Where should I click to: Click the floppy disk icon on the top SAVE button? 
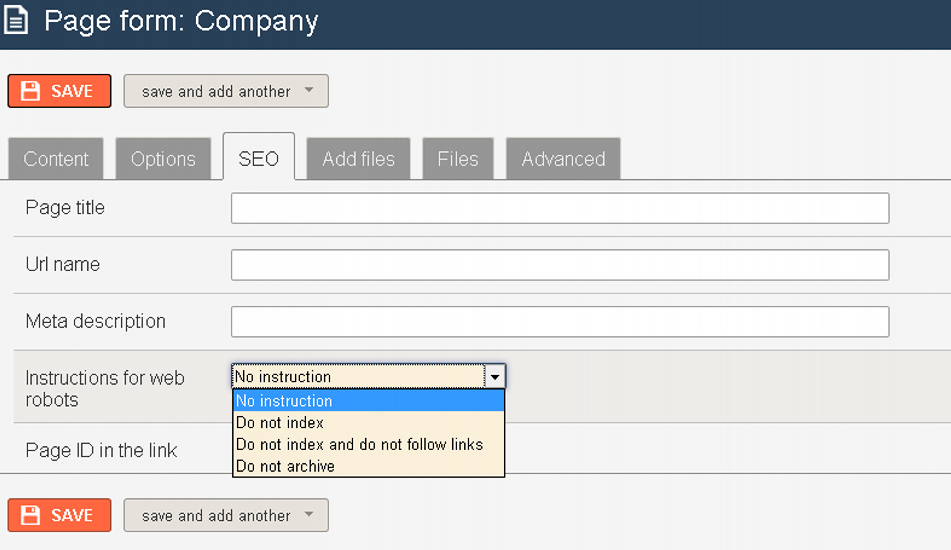[30, 91]
